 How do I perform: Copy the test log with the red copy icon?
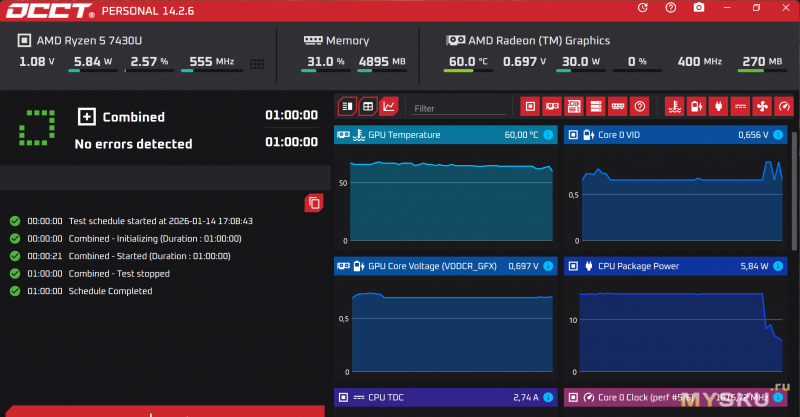pyautogui.click(x=314, y=203)
